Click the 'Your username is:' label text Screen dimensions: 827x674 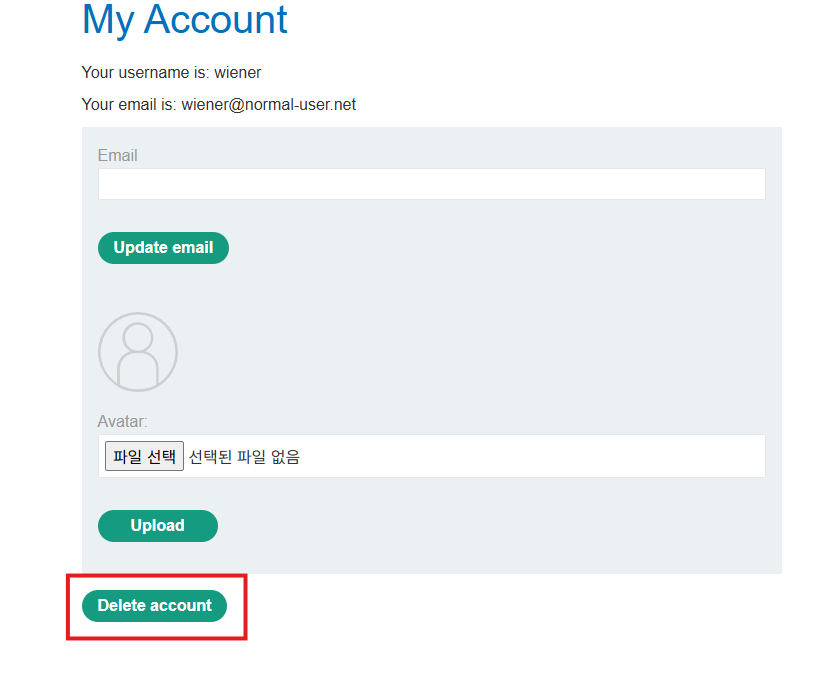coord(145,73)
